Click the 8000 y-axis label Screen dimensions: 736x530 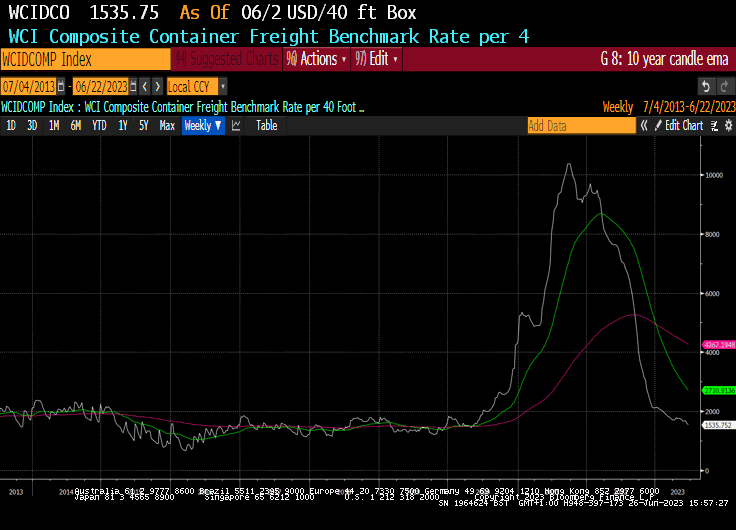(x=713, y=234)
